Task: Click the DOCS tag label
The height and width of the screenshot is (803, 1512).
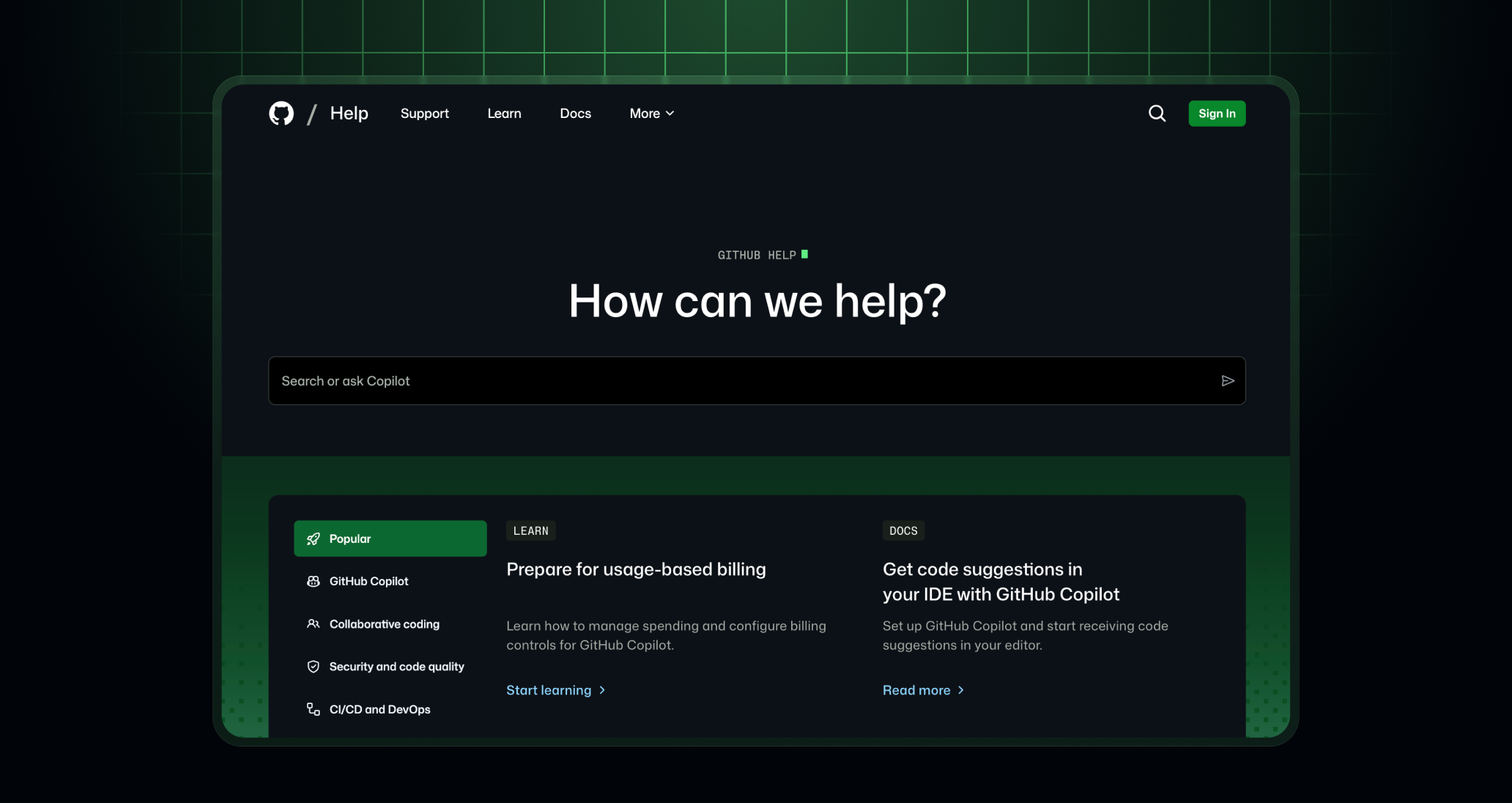Action: [x=903, y=531]
